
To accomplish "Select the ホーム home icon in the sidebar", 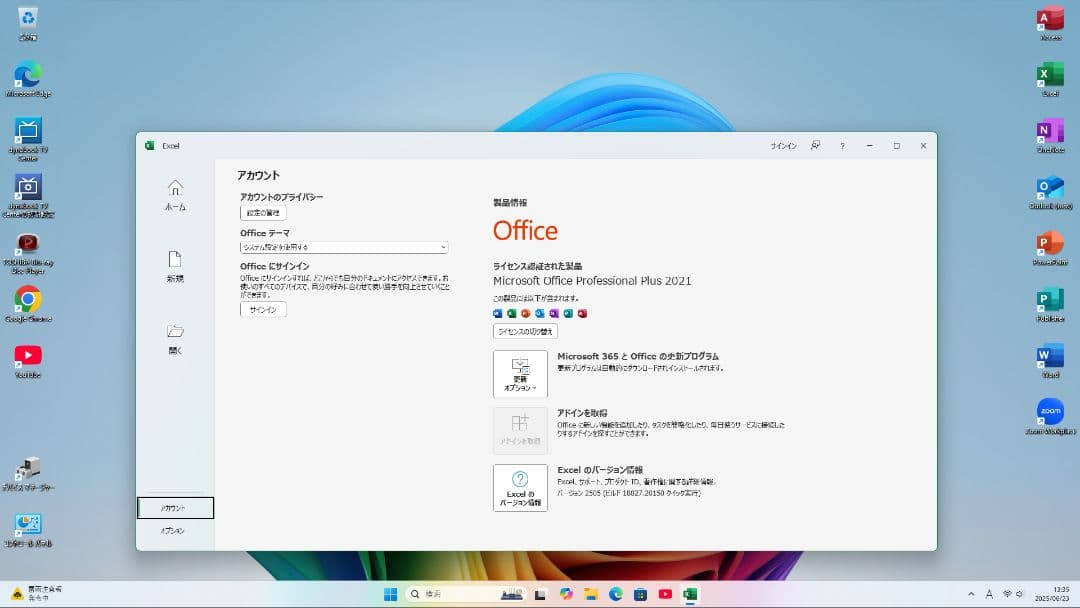I will (175, 197).
